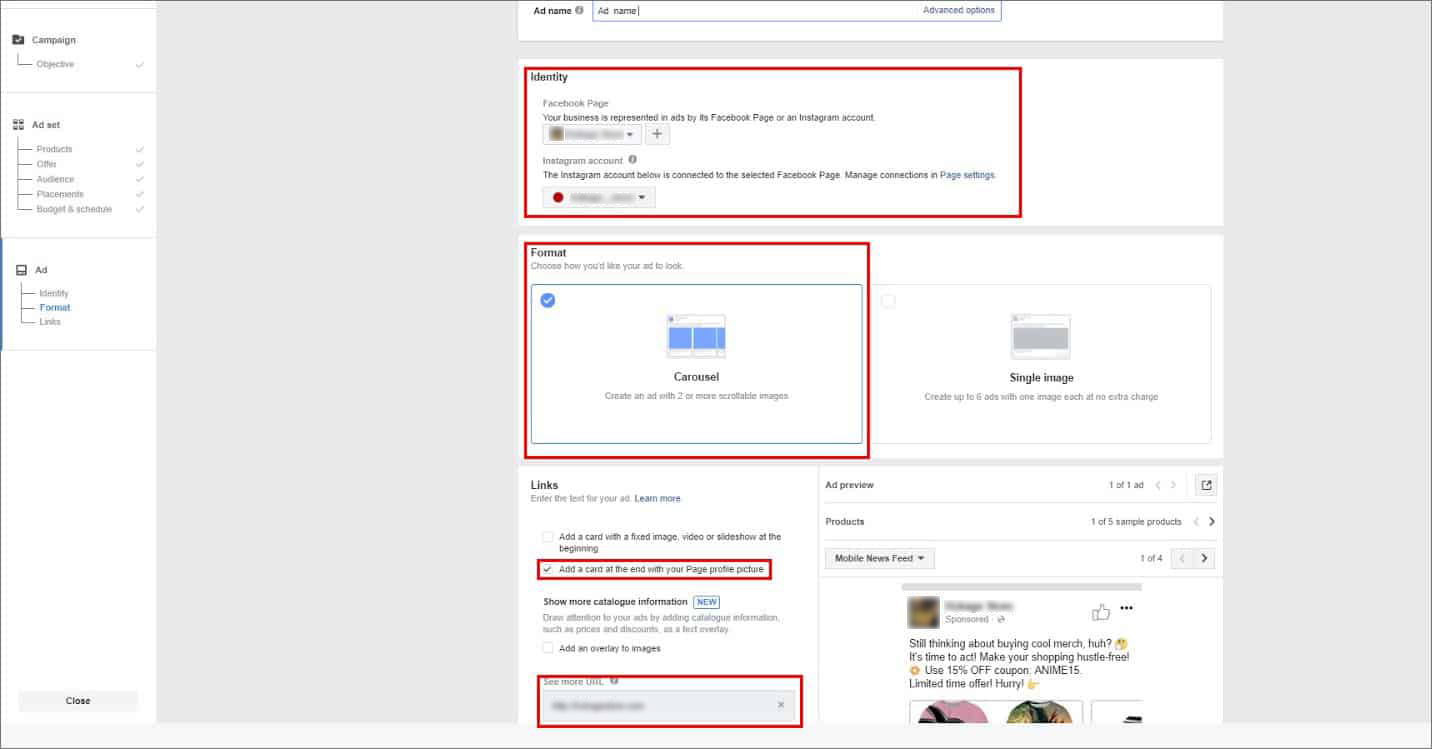Click the Close button
Image resolution: width=1432 pixels, height=749 pixels.
78,701
